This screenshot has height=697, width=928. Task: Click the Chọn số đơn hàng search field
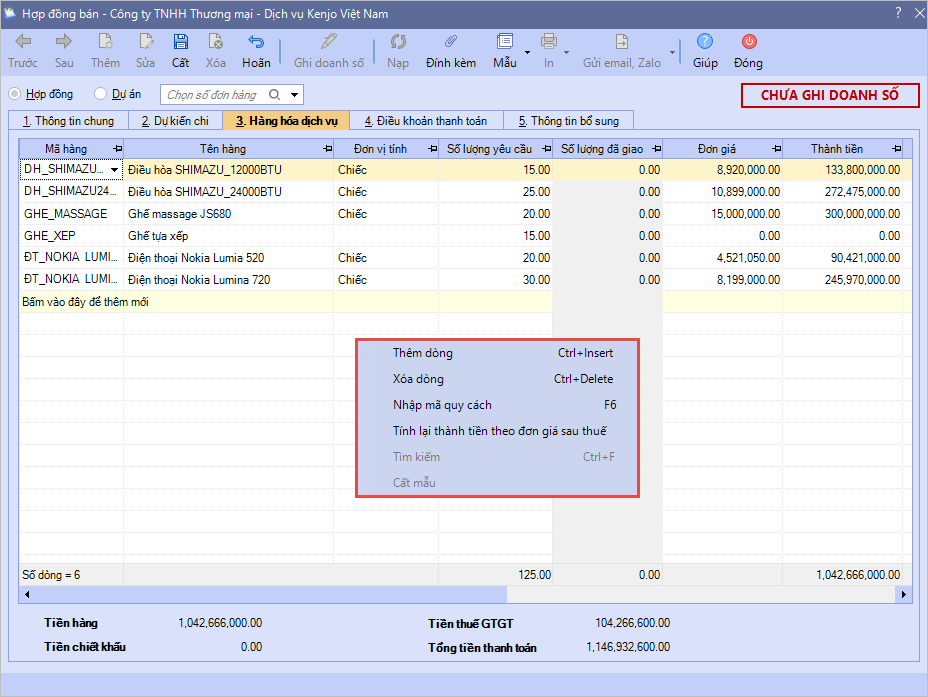(212, 95)
